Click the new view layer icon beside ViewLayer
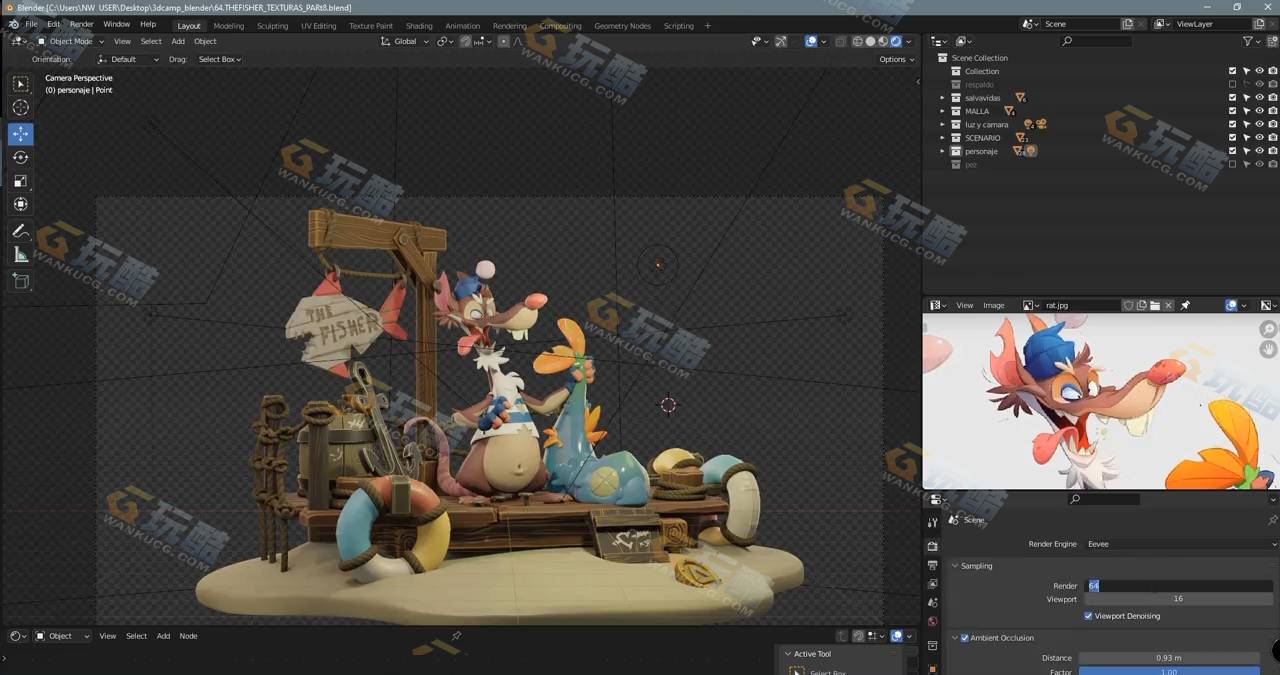The image size is (1280, 675). [1258, 24]
